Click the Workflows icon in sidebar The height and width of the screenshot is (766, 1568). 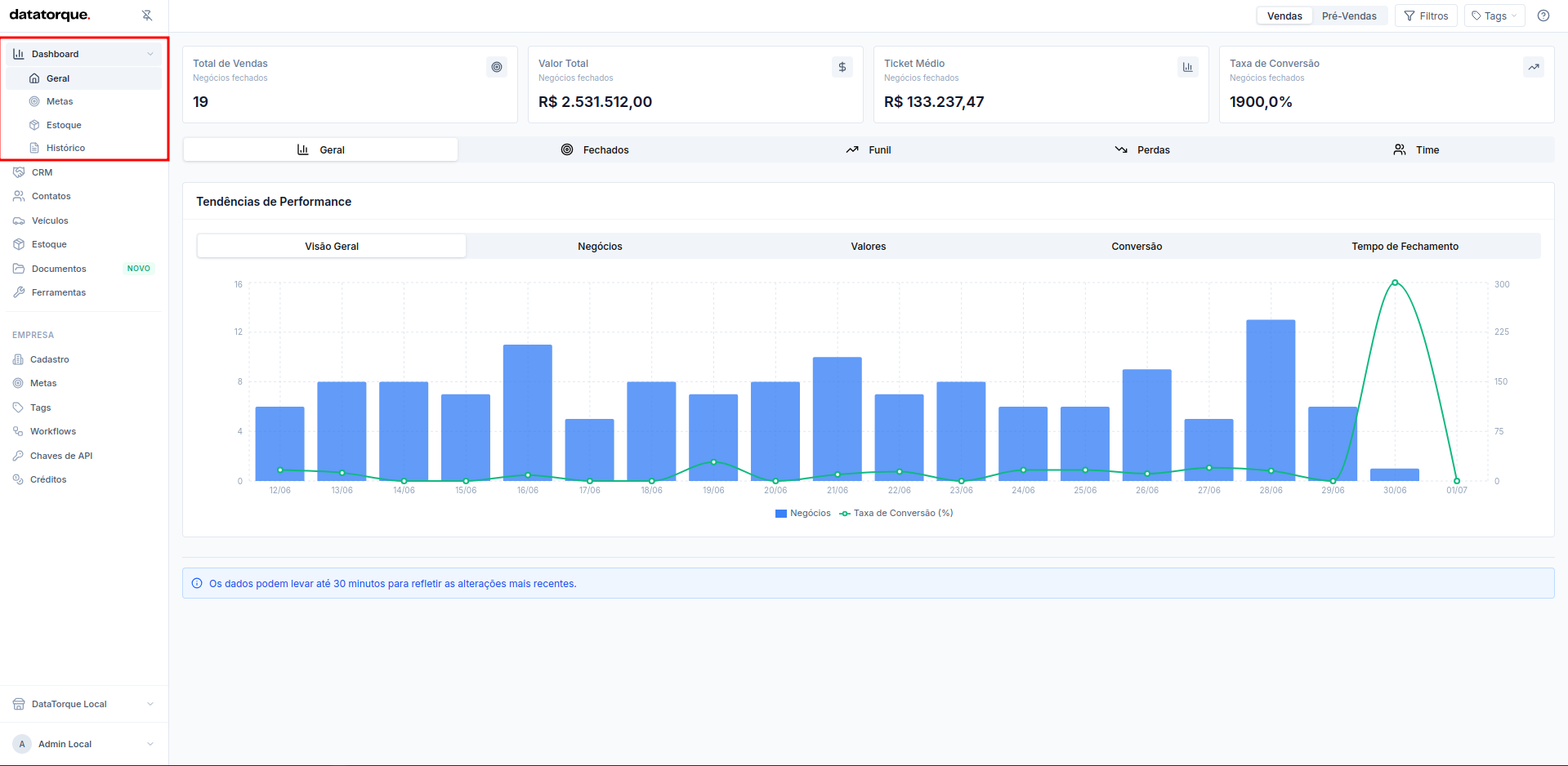[x=18, y=431]
